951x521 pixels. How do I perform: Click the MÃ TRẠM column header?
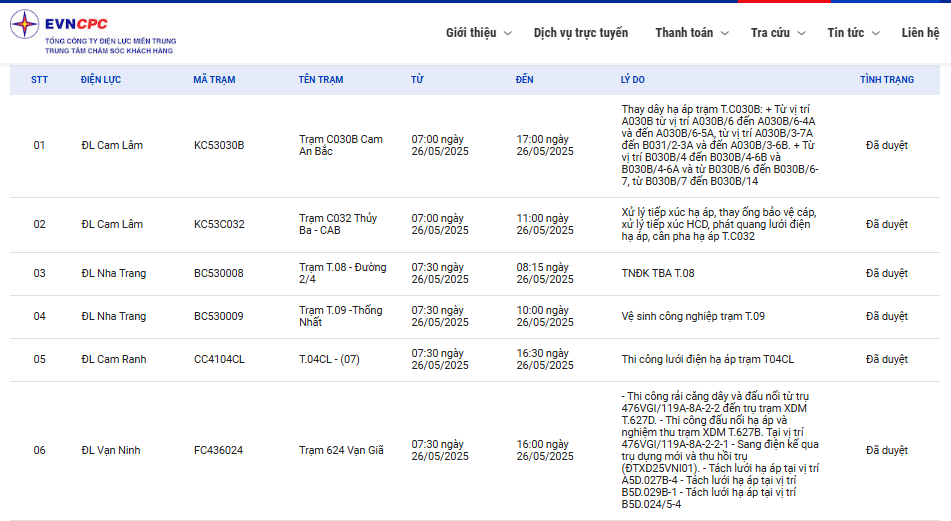pos(214,79)
